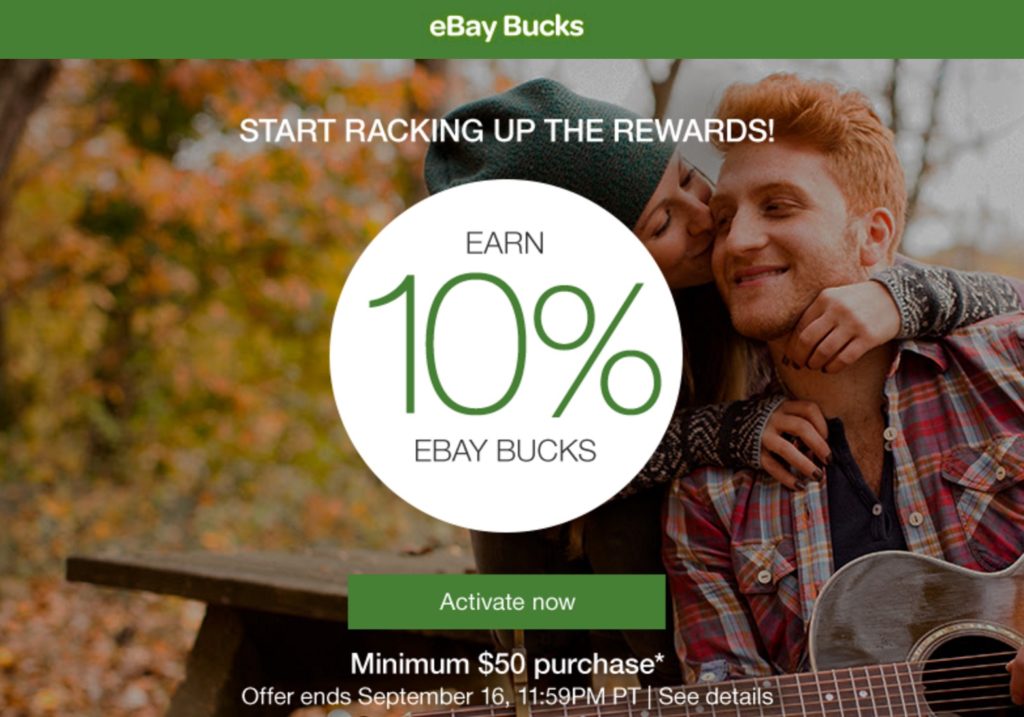Select the white circular offer badge
The height and width of the screenshot is (717, 1024).
tap(506, 356)
